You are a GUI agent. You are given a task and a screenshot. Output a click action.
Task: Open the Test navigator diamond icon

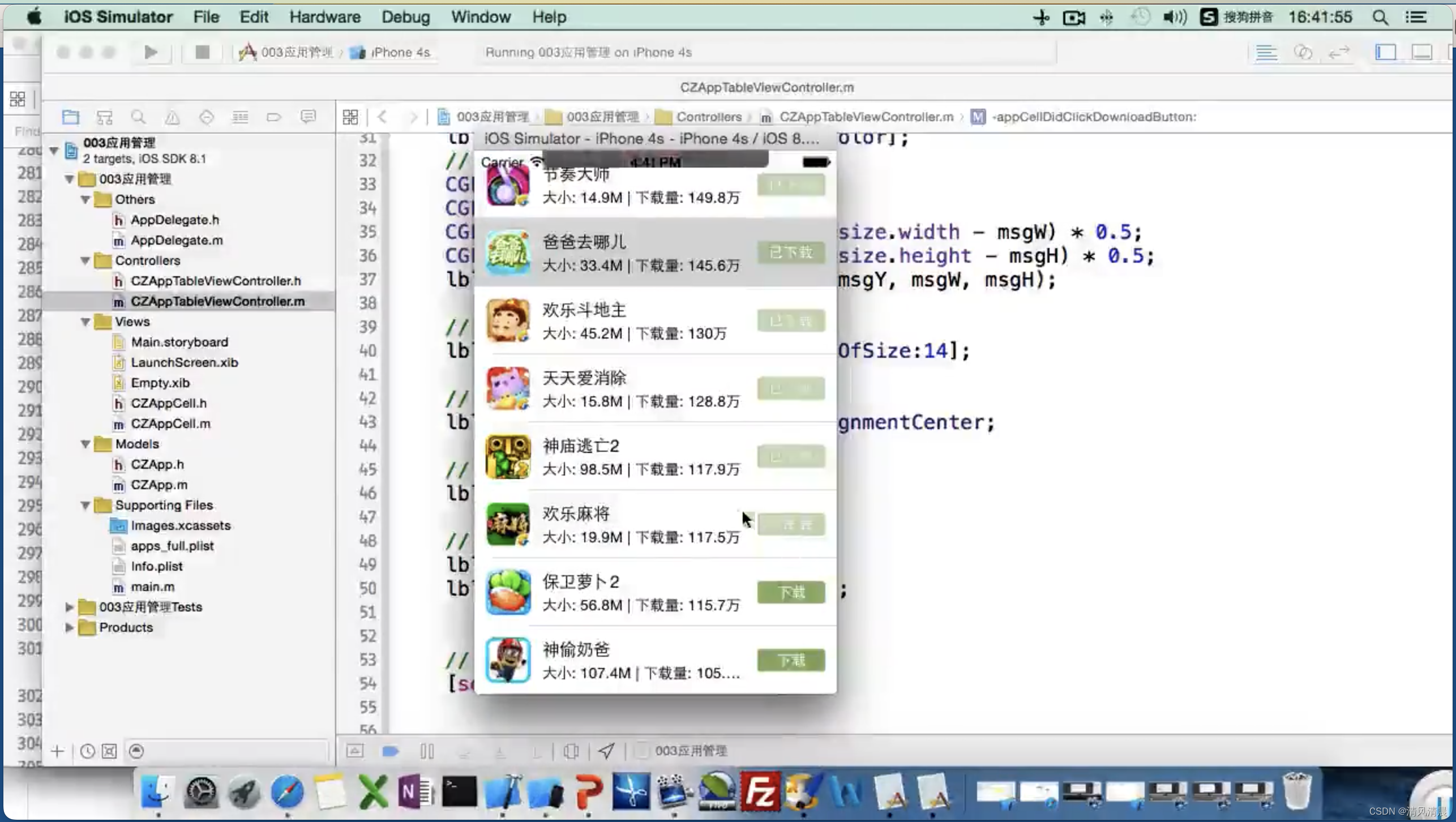(x=206, y=117)
